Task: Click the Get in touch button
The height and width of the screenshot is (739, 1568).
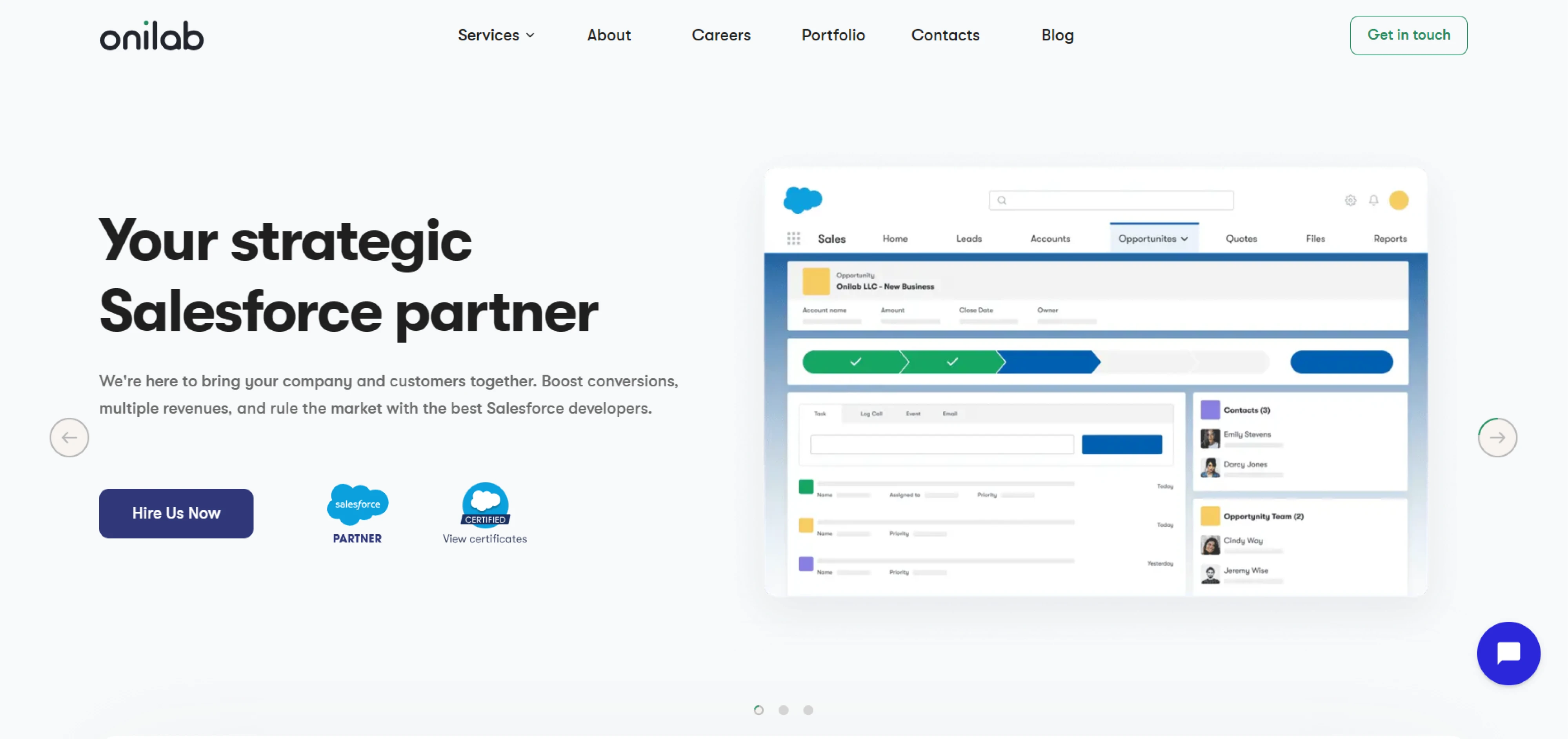Action: tap(1408, 35)
